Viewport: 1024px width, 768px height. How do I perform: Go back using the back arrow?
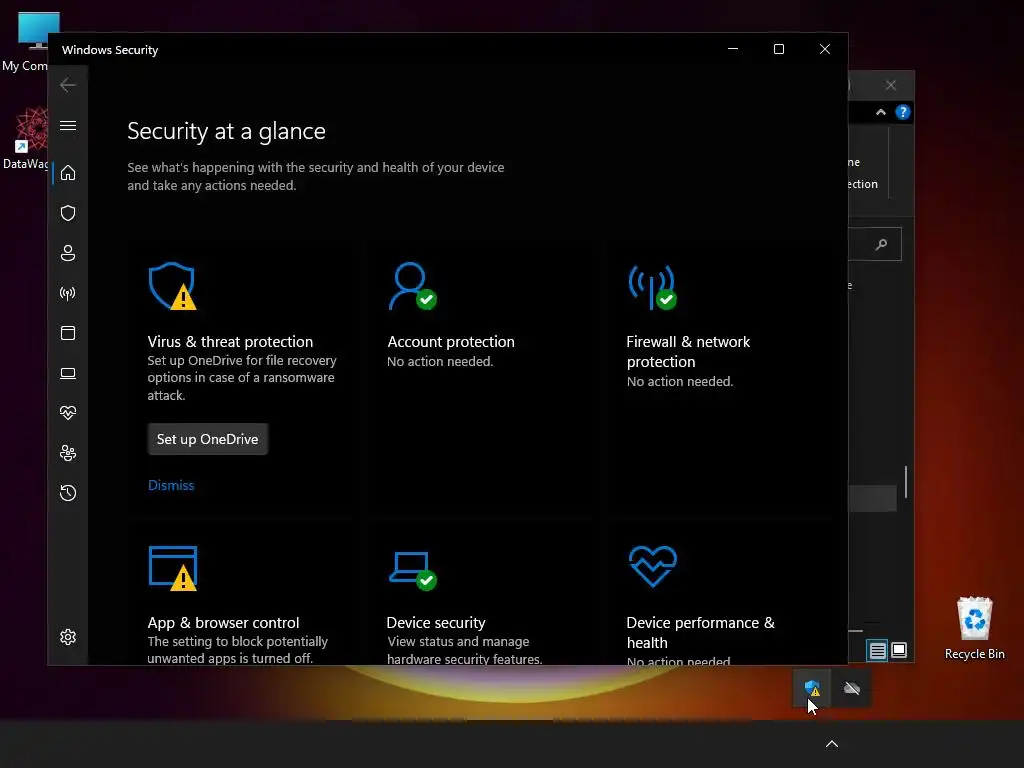(68, 85)
